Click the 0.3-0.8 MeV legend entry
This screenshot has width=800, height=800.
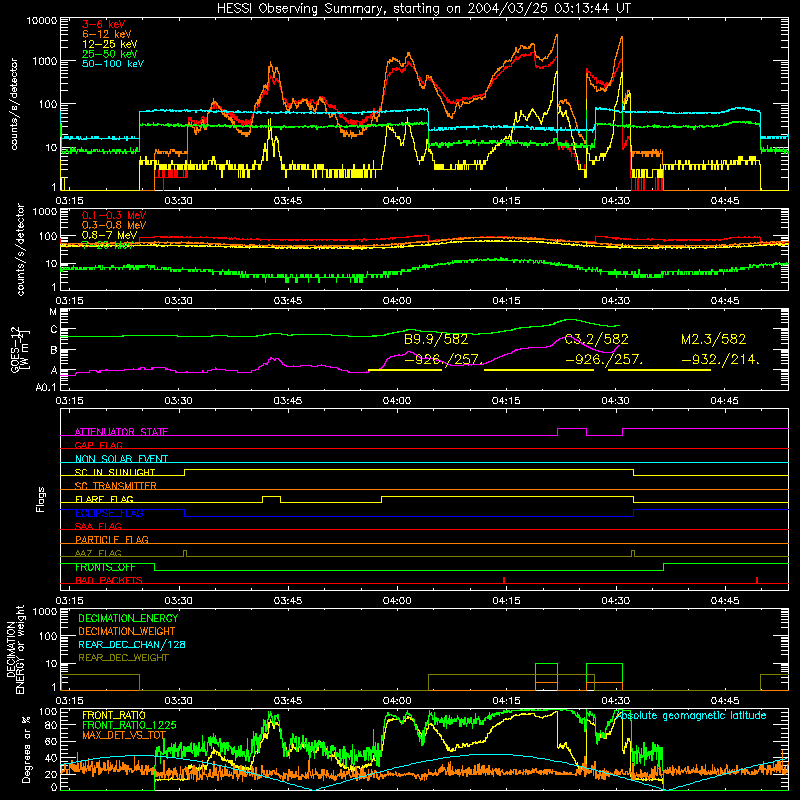point(114,225)
